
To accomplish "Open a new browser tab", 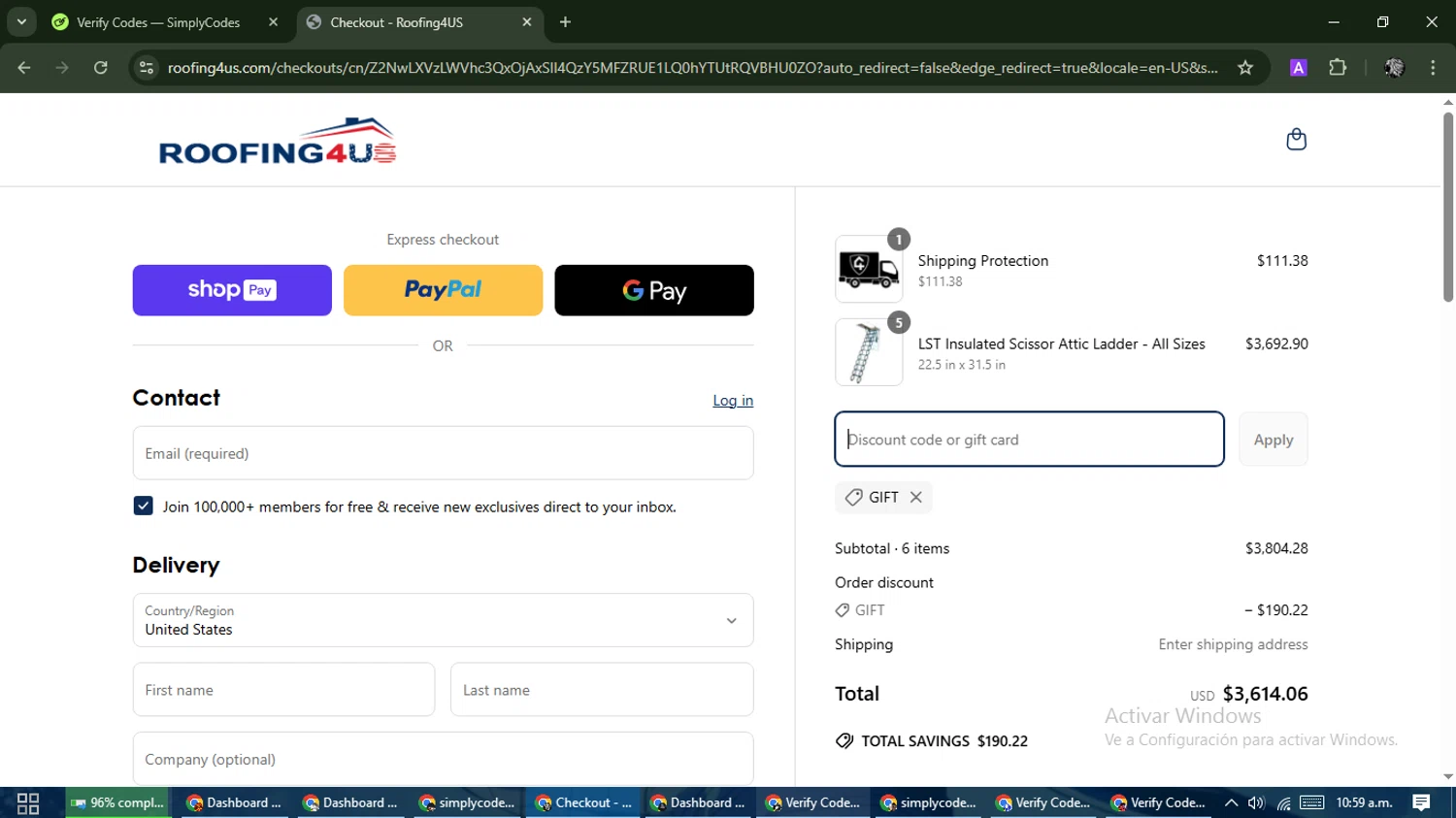I will [x=566, y=22].
